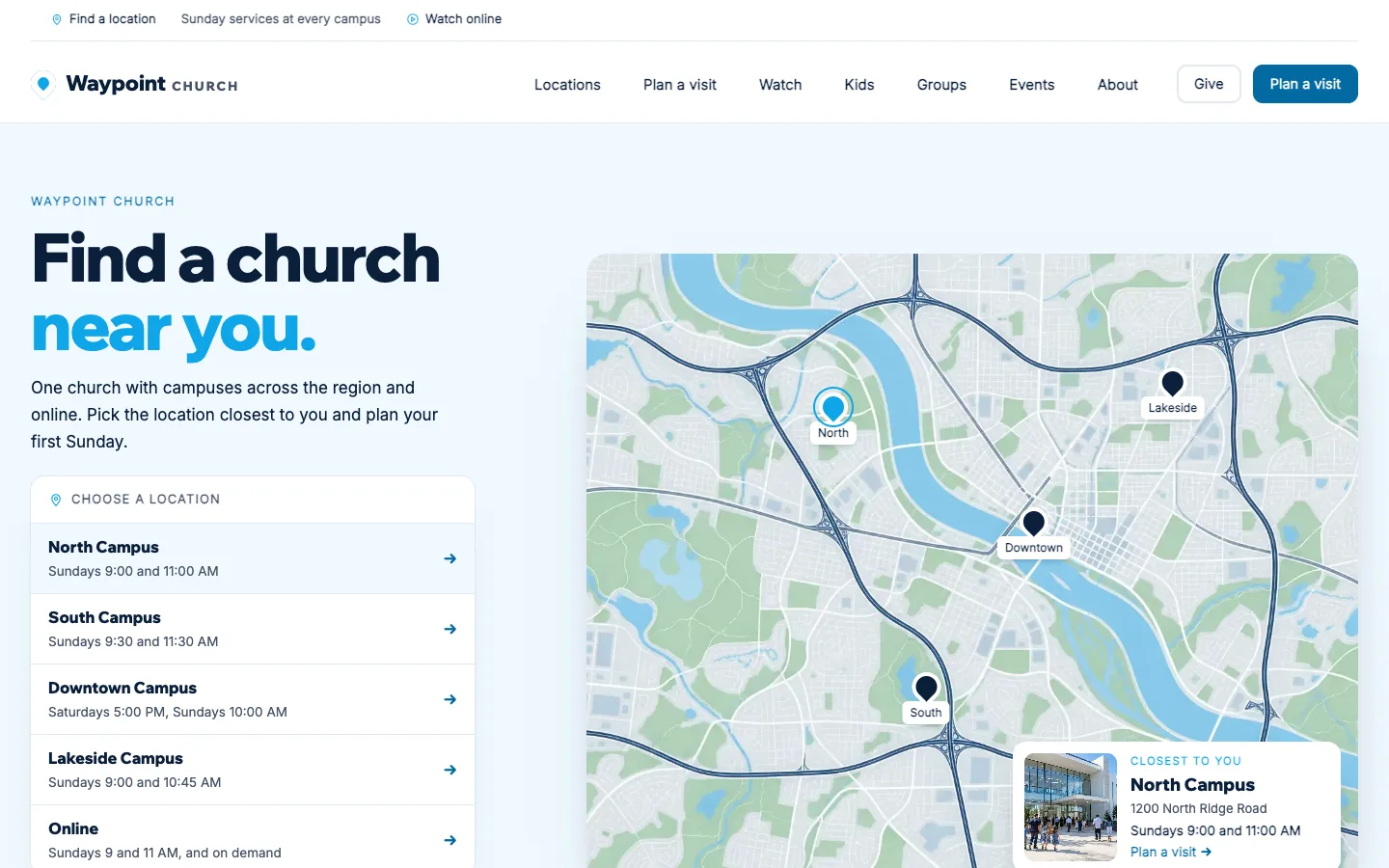Click the play icon beside Watch online
This screenshot has height=868, width=1389.
tap(413, 19)
